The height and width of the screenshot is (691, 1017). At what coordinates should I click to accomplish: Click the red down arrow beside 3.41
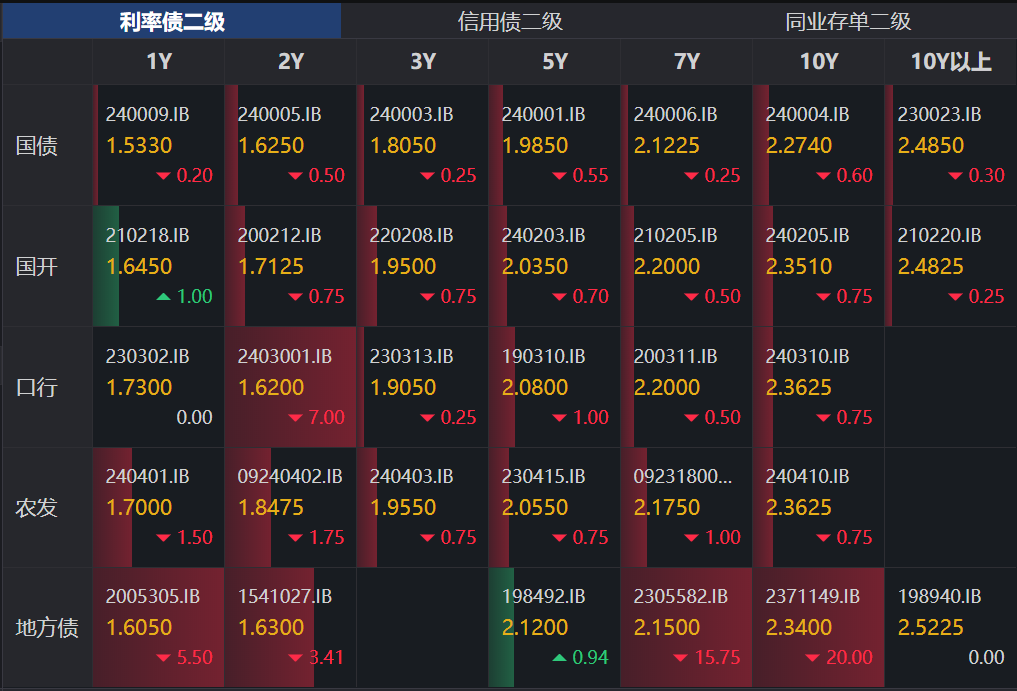[295, 658]
